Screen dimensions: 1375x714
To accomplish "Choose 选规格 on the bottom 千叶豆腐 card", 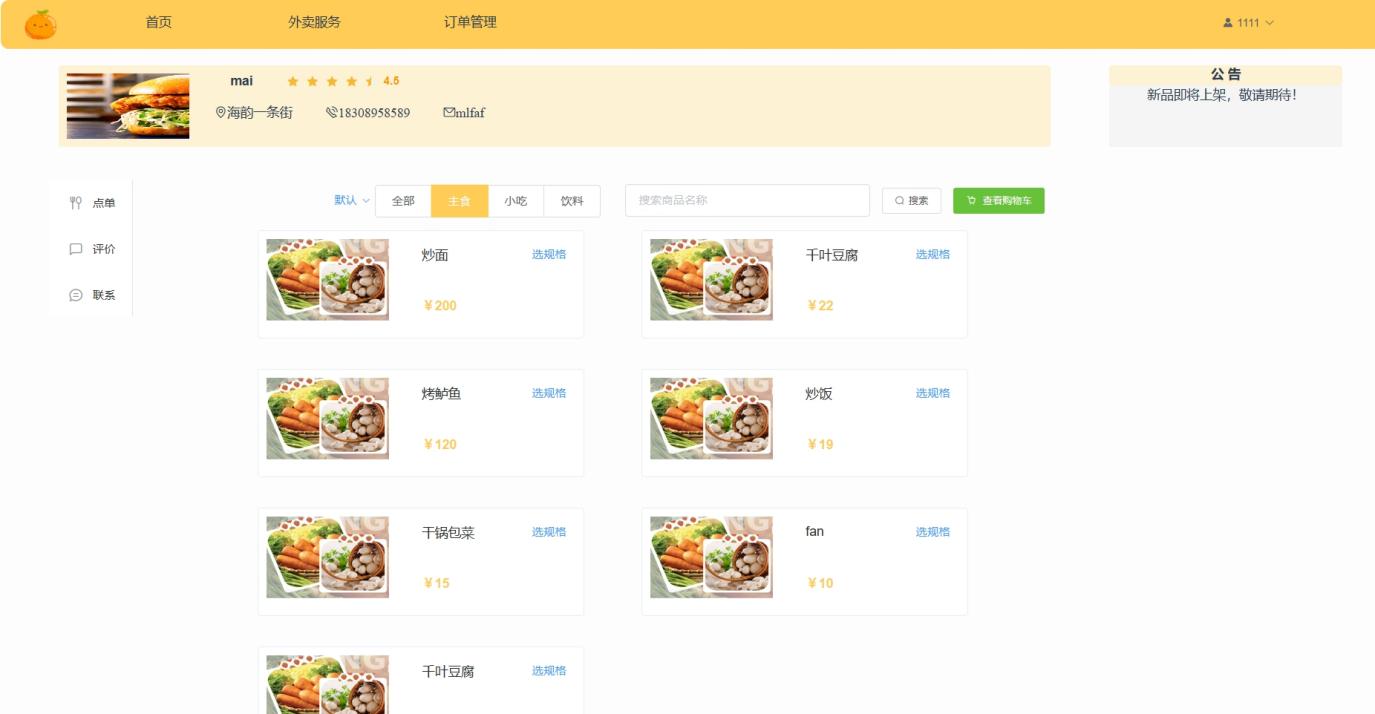I will tap(549, 671).
